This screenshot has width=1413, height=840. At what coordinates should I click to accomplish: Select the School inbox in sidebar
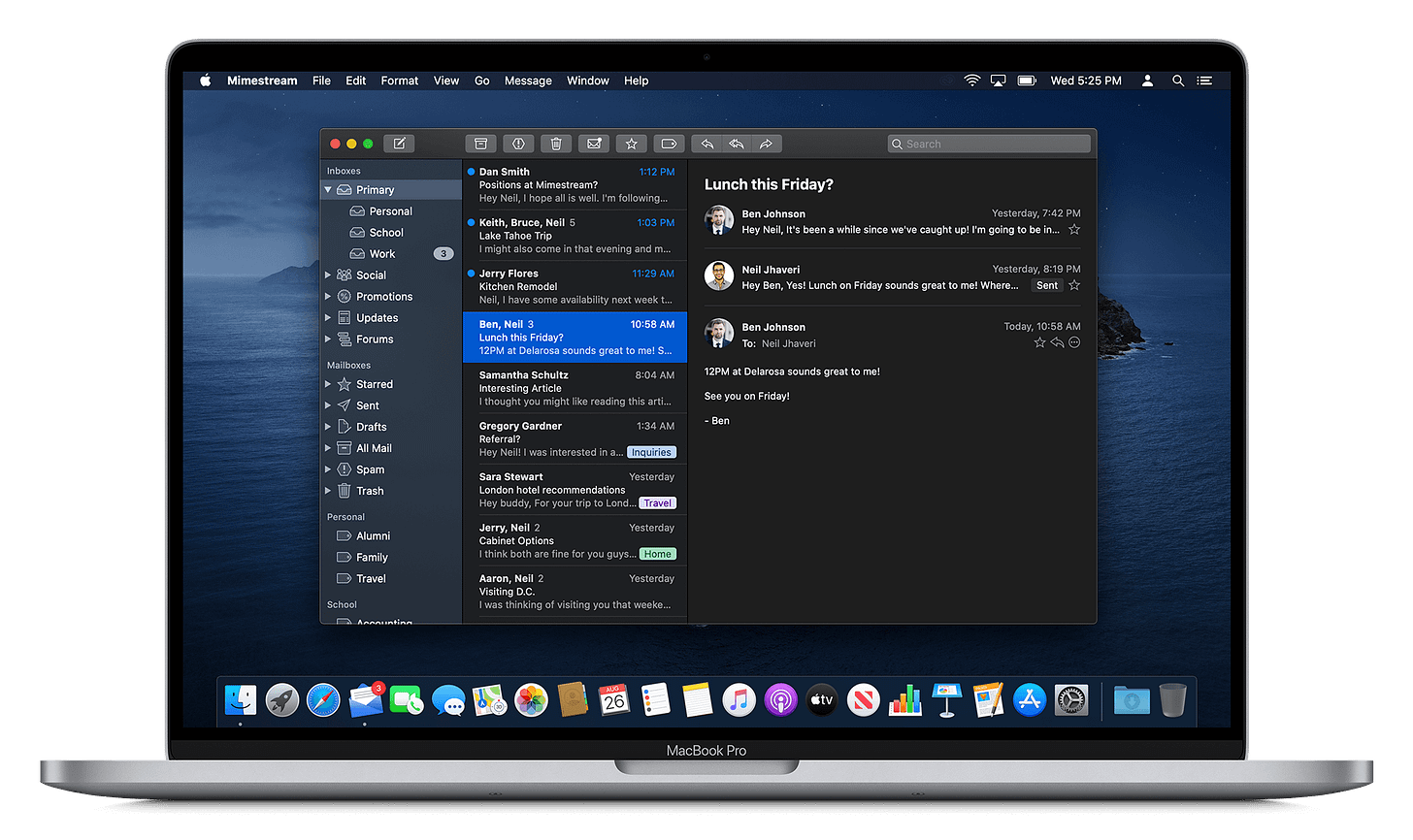tap(391, 233)
